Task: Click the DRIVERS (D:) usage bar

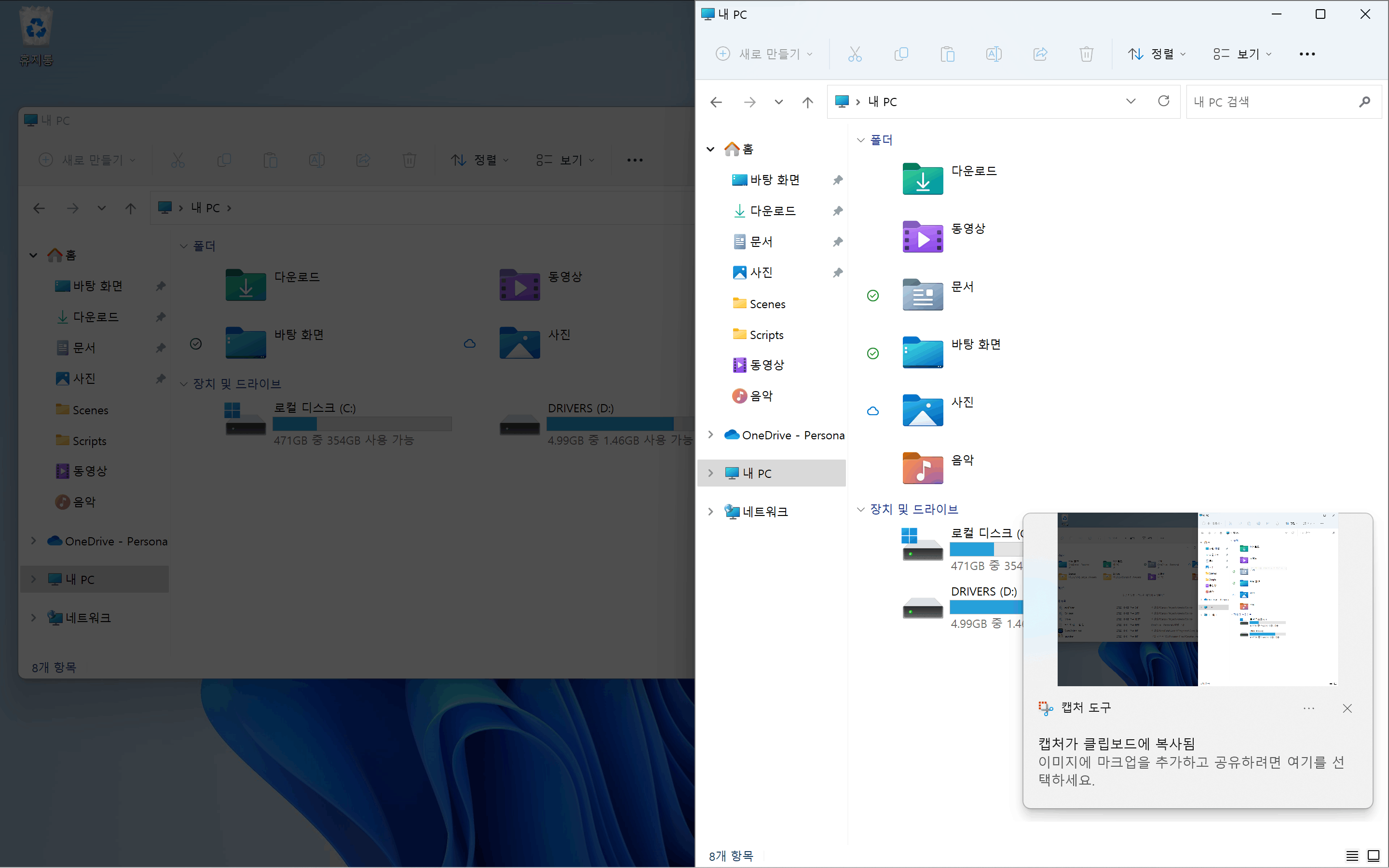Action: [x=985, y=607]
